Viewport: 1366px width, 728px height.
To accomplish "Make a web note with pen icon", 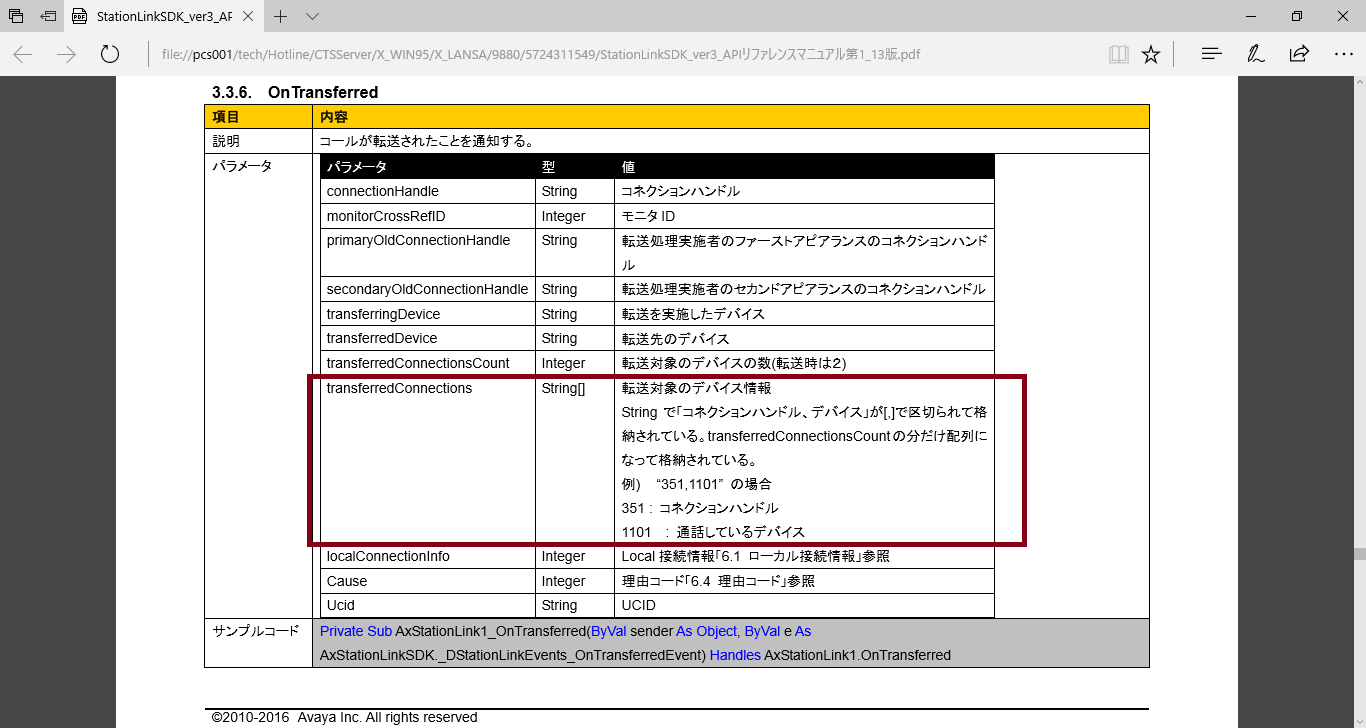I will tap(1255, 54).
